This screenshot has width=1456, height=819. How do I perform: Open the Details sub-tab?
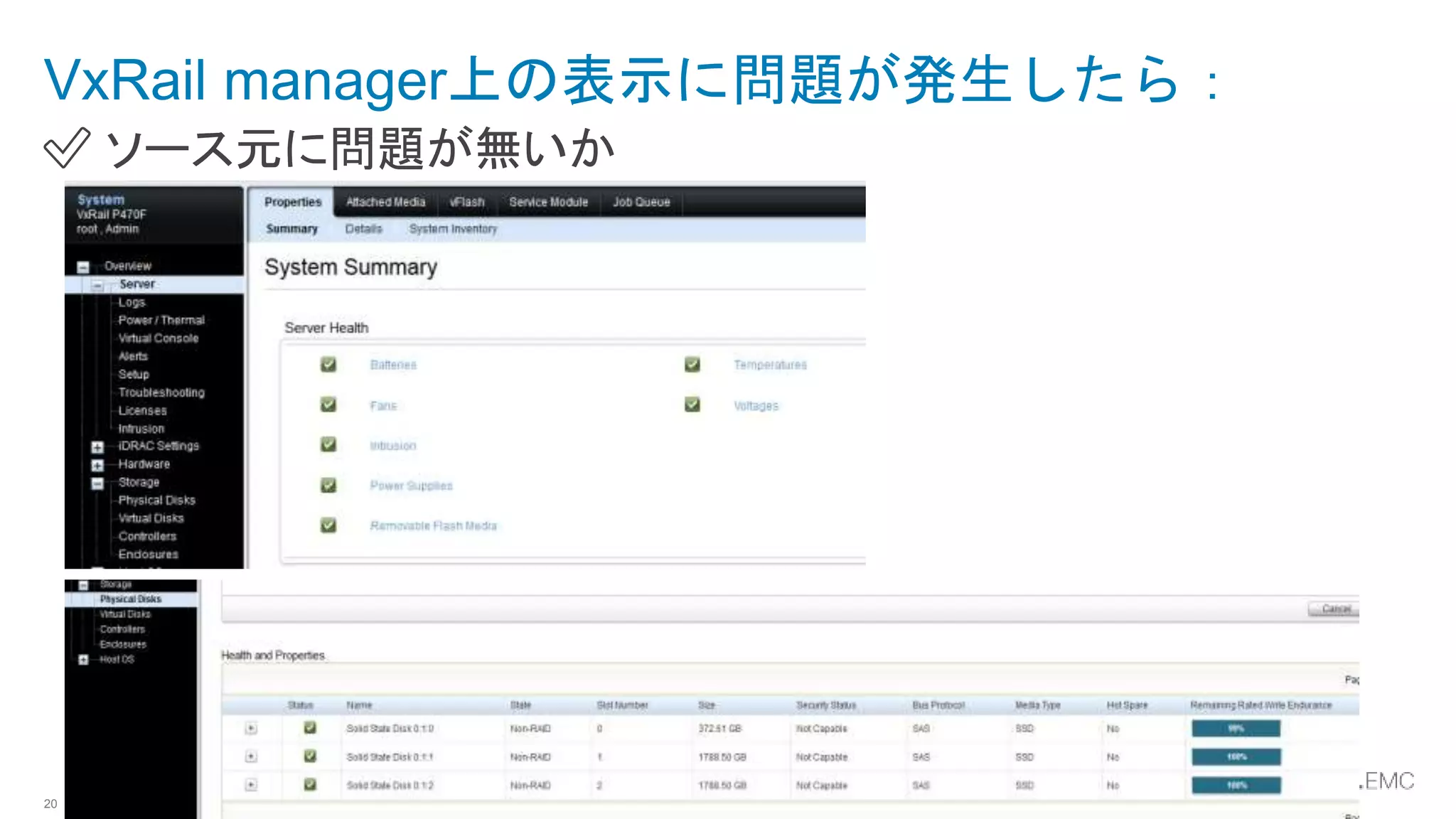[x=363, y=229]
